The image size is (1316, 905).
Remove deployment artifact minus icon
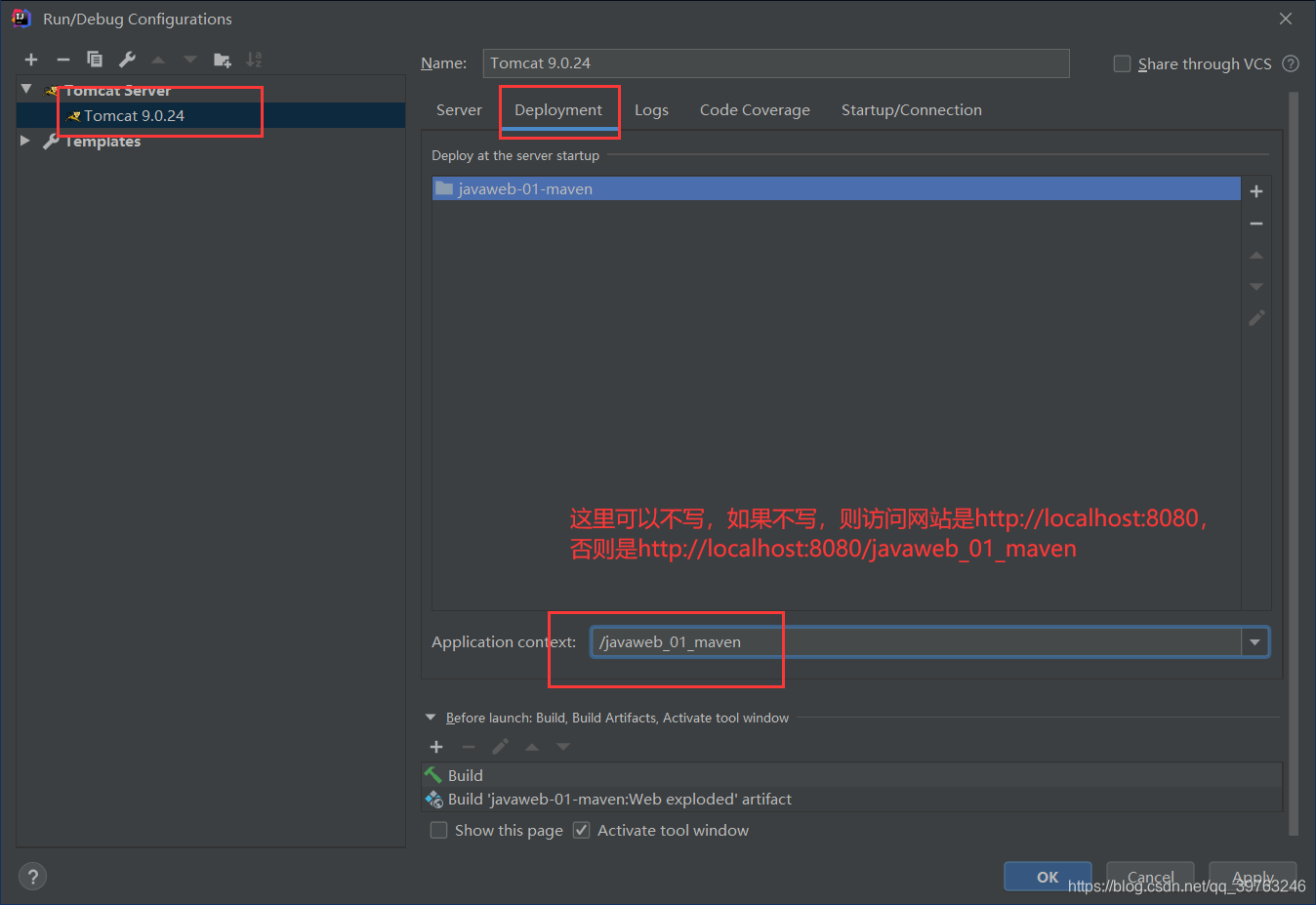point(1256,224)
